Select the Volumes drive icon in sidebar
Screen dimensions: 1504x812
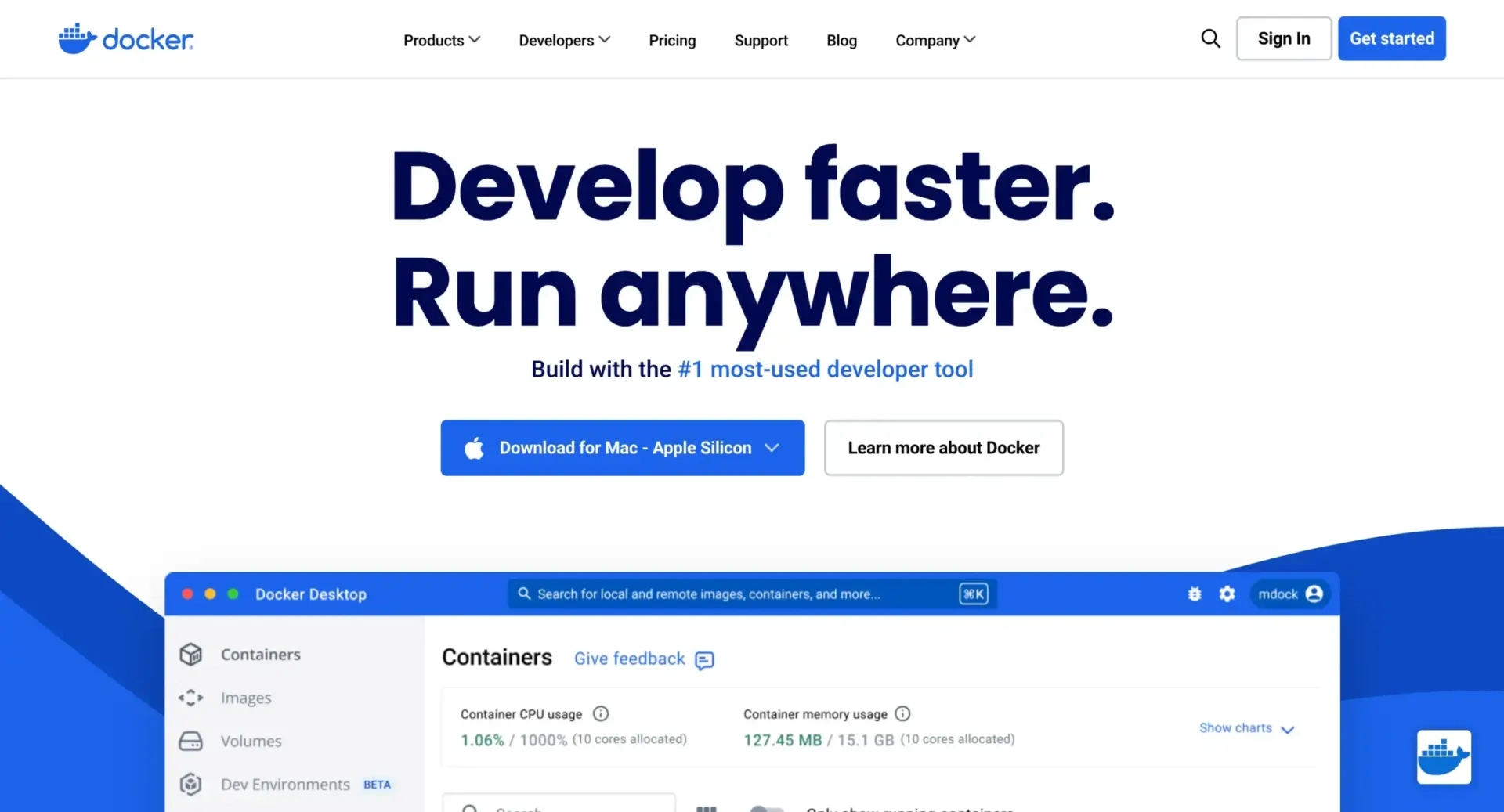(x=191, y=742)
